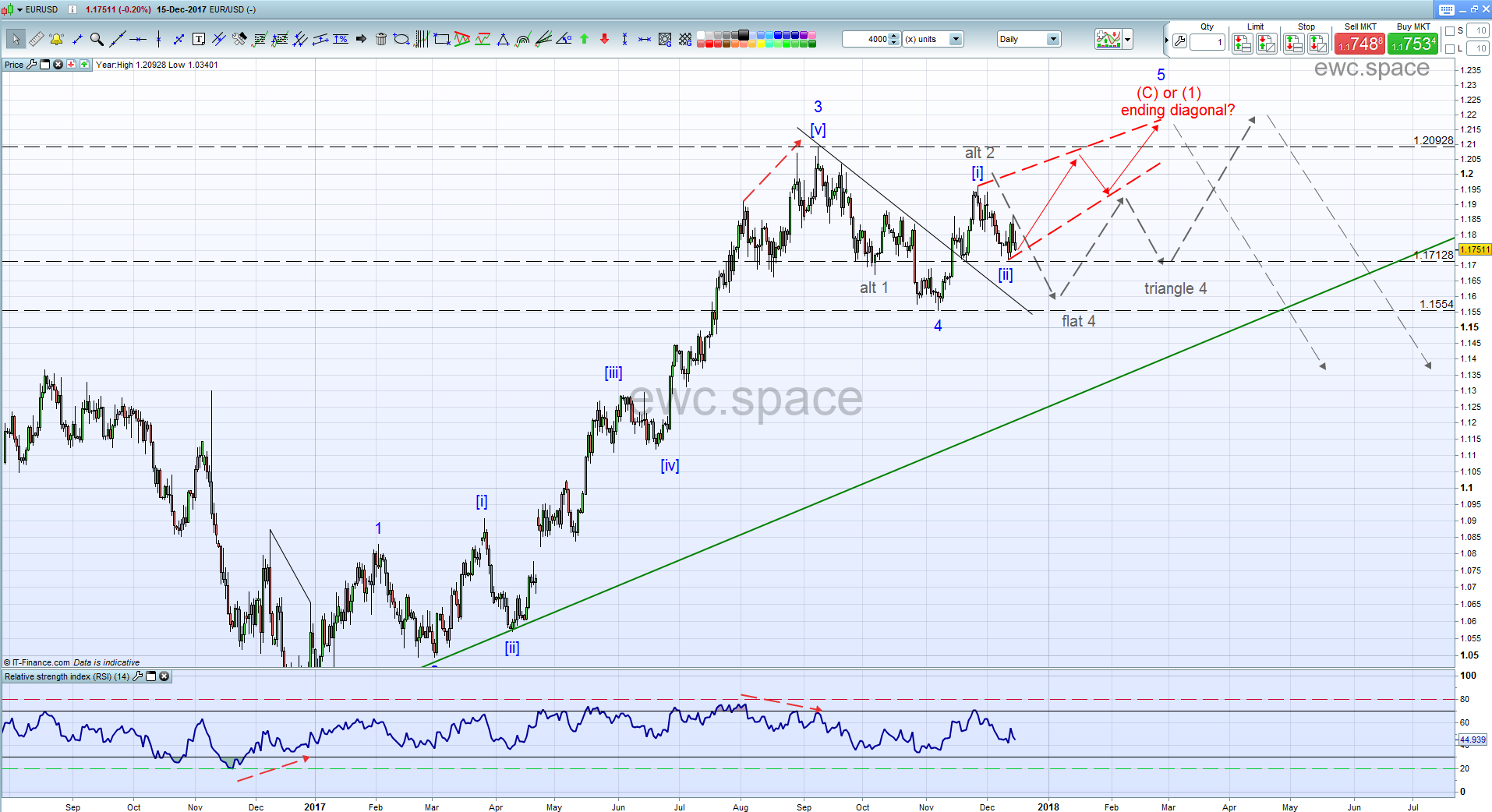Open the (x) units dropdown
Image resolution: width=1492 pixels, height=812 pixels.
tap(956, 39)
